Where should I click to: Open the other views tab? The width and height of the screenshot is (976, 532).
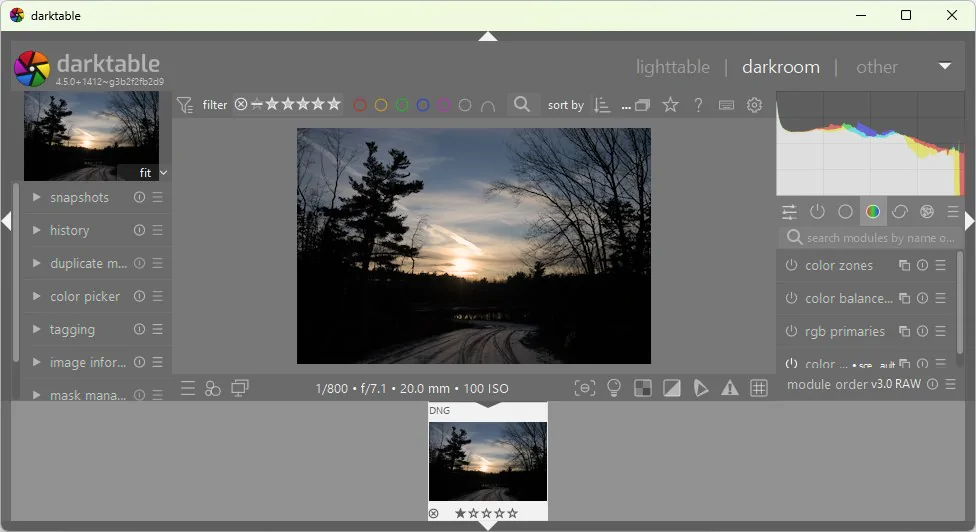(876, 67)
